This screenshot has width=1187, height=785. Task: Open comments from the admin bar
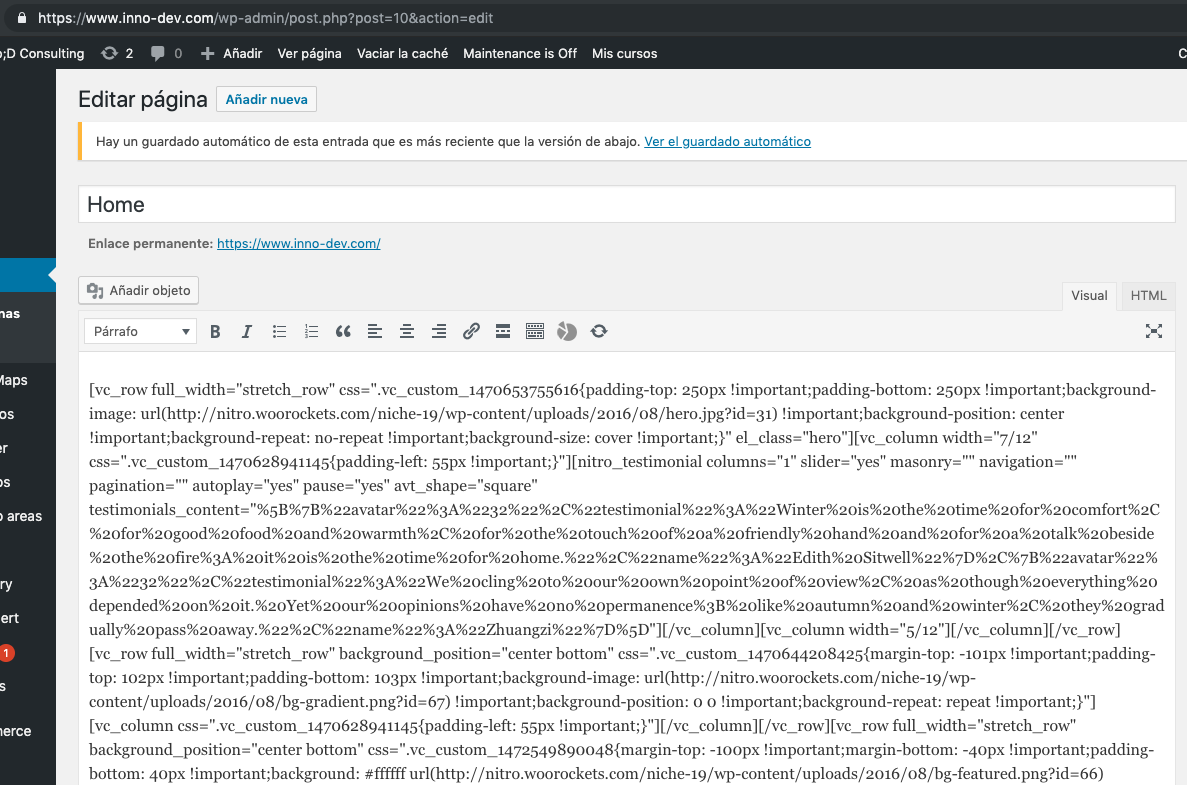[x=167, y=53]
